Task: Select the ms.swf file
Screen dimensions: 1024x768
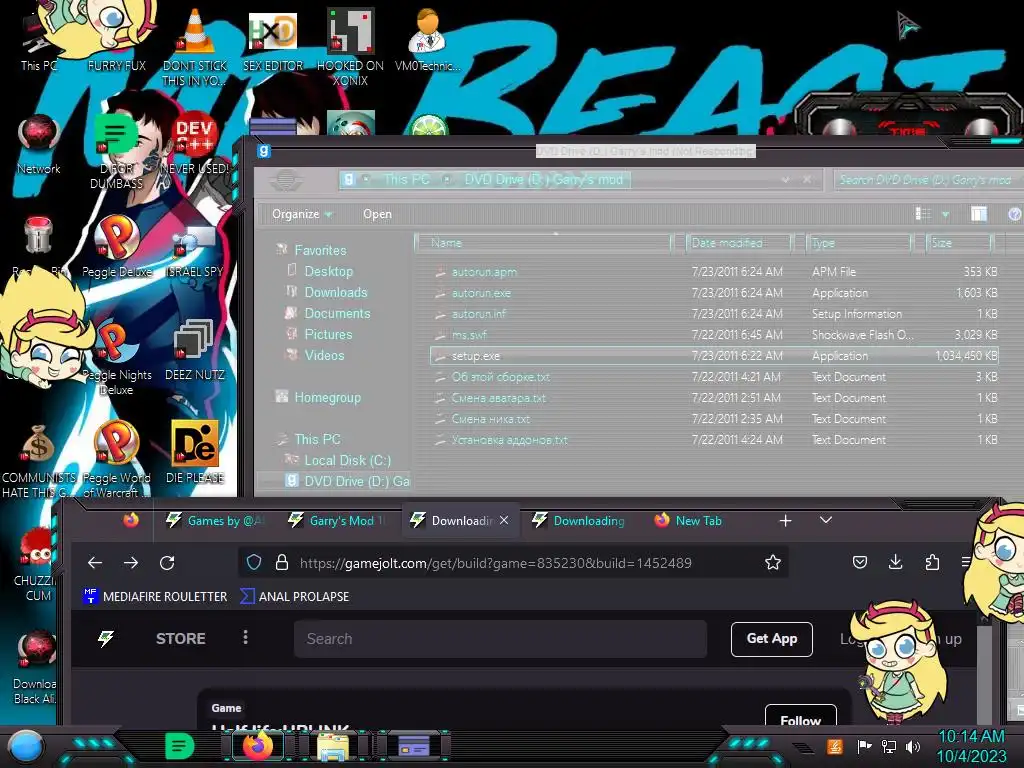Action: coord(714,335)
